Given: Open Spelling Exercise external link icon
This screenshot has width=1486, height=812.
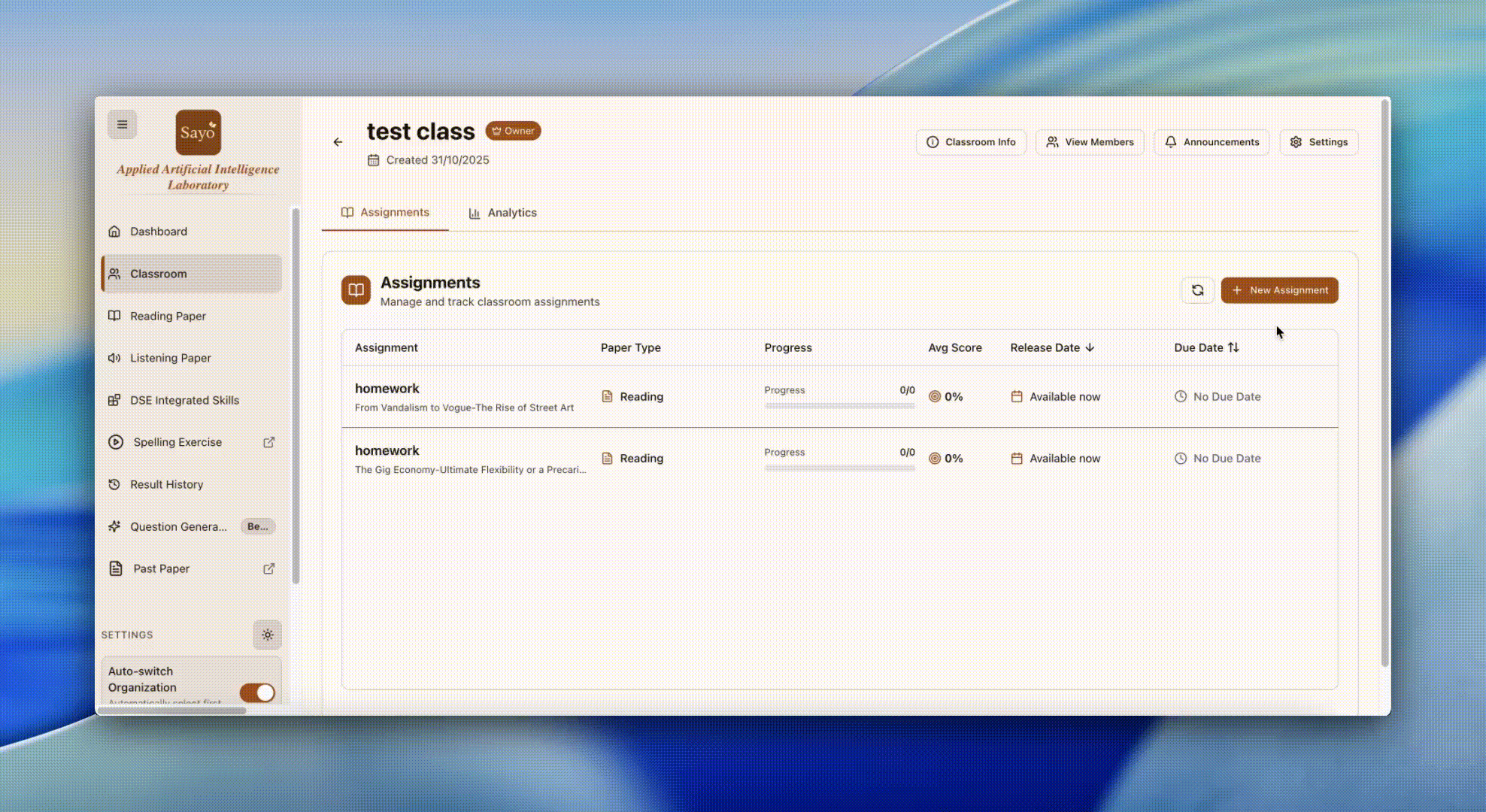Looking at the screenshot, I should (268, 442).
